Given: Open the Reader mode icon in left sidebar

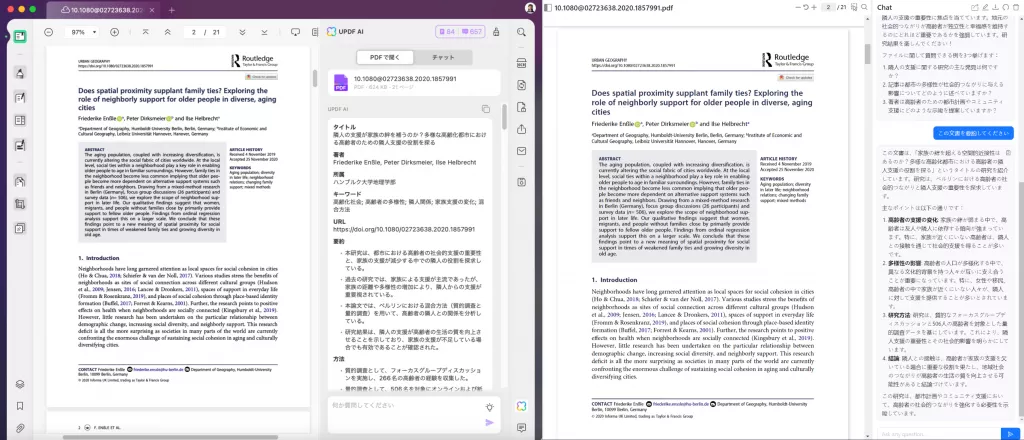Looking at the screenshot, I should point(20,36).
